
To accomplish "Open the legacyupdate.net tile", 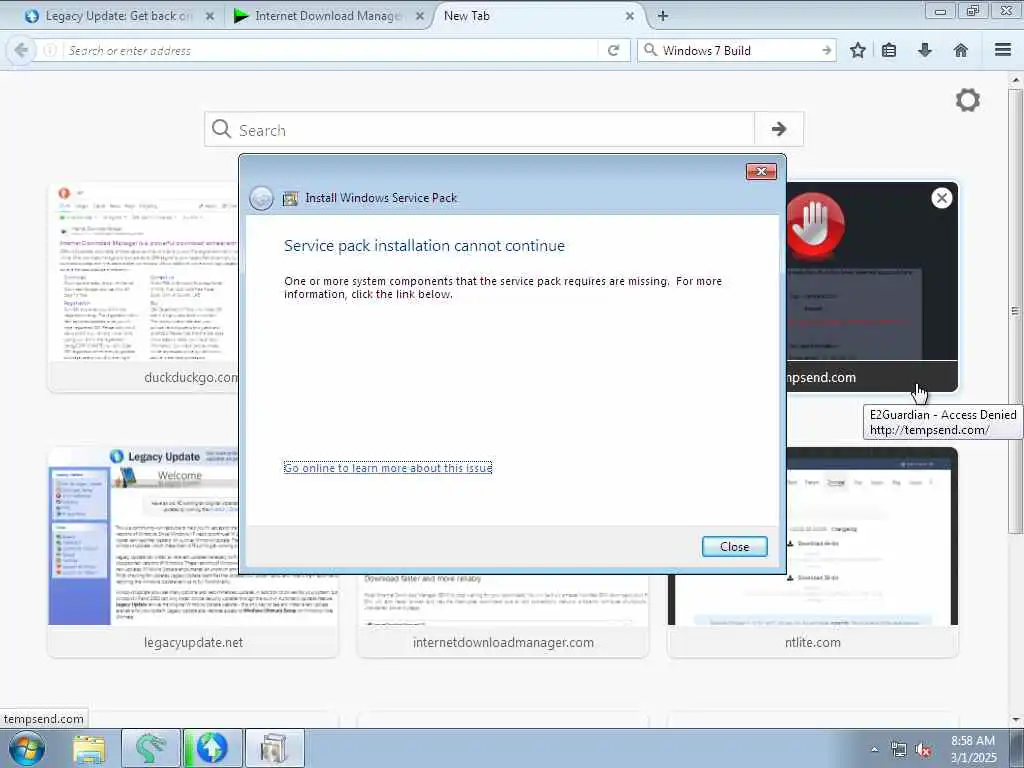I will 193,552.
